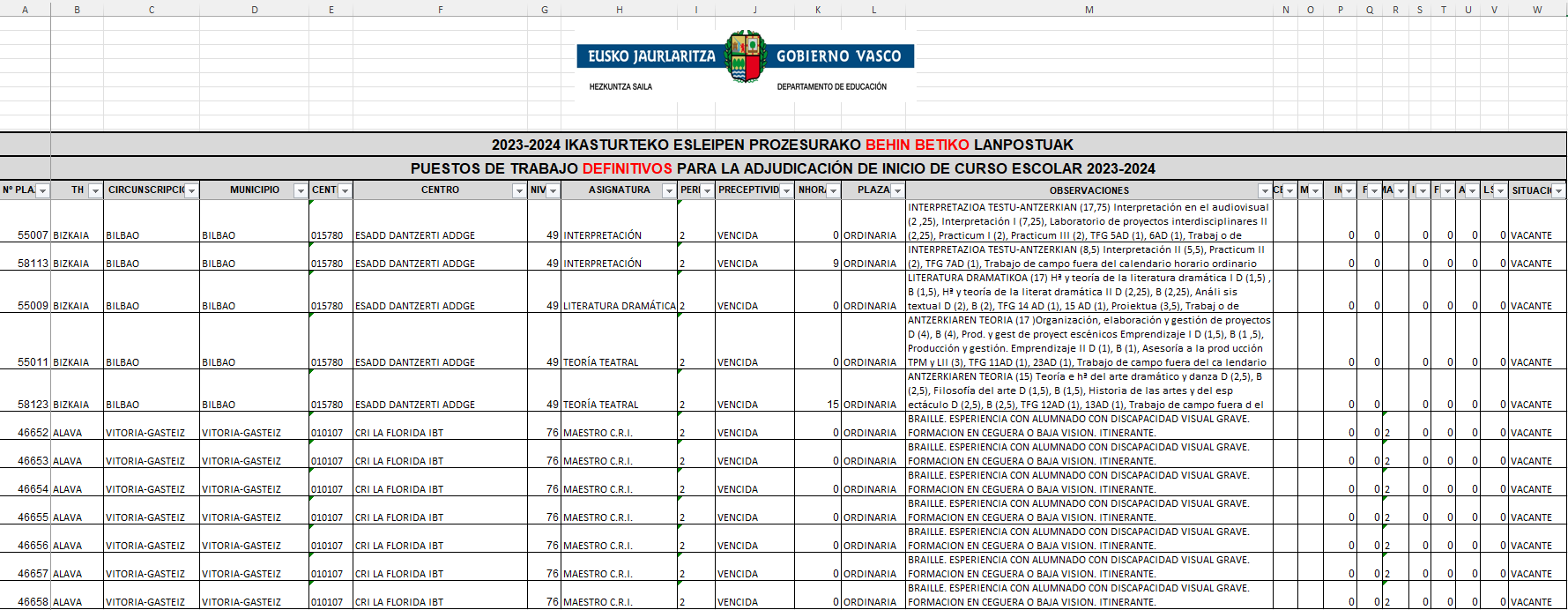This screenshot has width=1568, height=610.
Task: Select plaza number cell 46653
Action: 26,454
